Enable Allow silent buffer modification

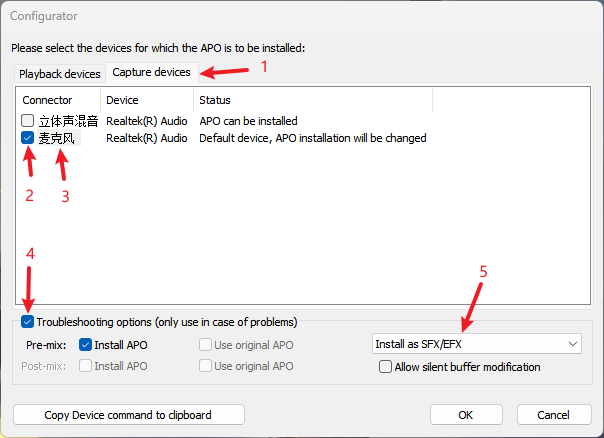pyautogui.click(x=386, y=367)
